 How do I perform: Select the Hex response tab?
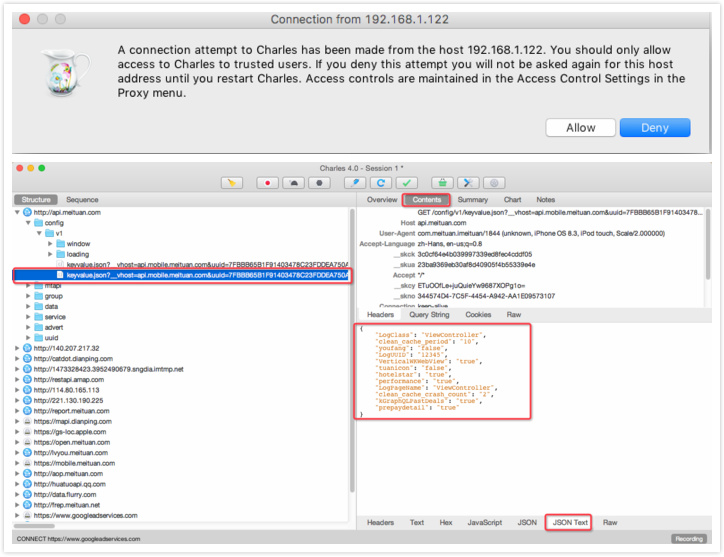click(446, 522)
